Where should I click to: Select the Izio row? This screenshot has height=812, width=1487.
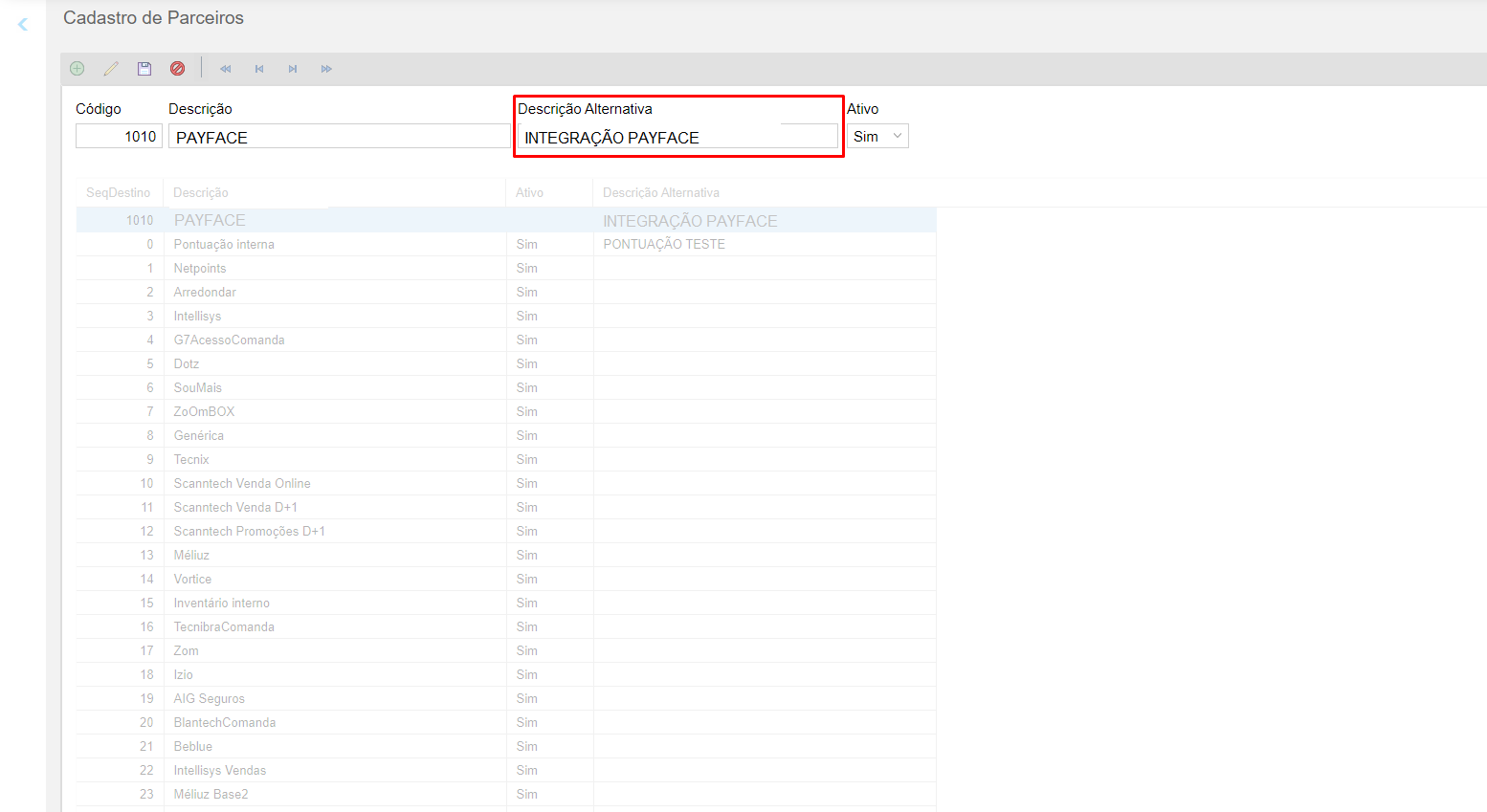pyautogui.click(x=506, y=674)
